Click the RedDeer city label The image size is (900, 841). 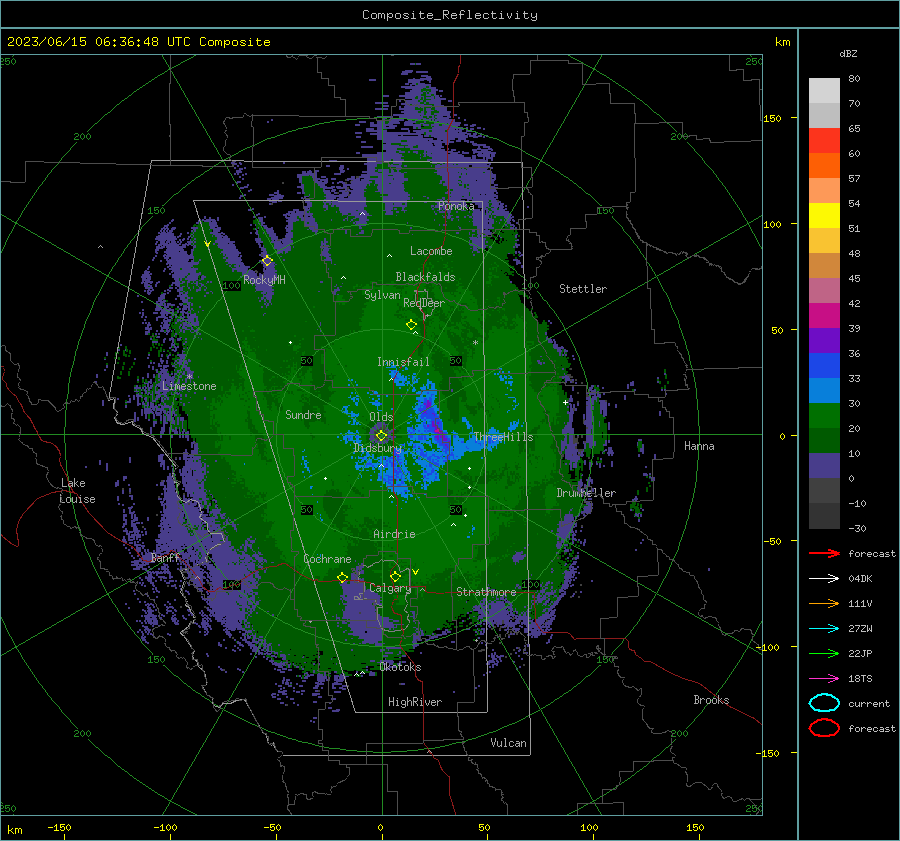pyautogui.click(x=424, y=303)
